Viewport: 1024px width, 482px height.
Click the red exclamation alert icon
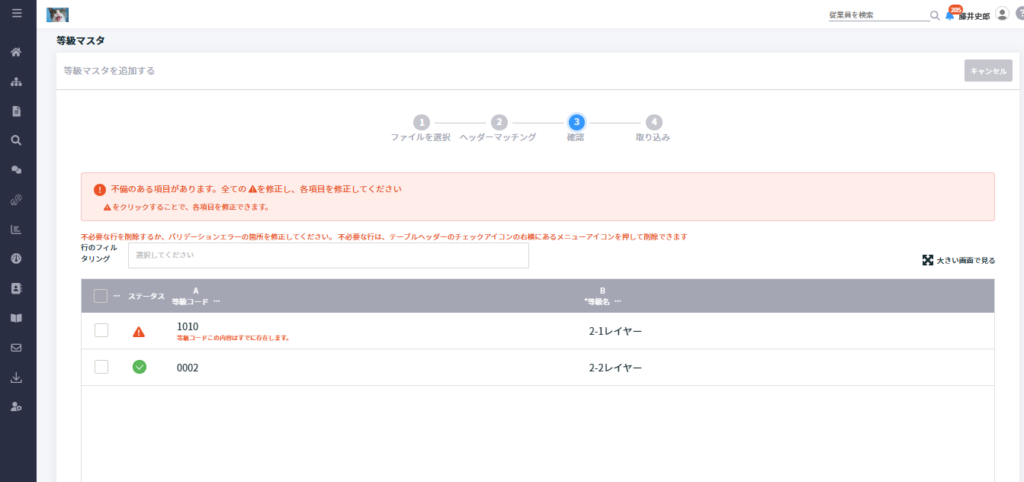[x=99, y=189]
